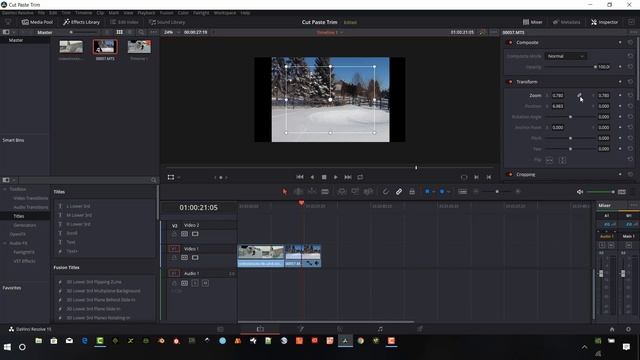Open the Composite Mode Normal dropdown
This screenshot has height=360, width=640.
point(565,56)
